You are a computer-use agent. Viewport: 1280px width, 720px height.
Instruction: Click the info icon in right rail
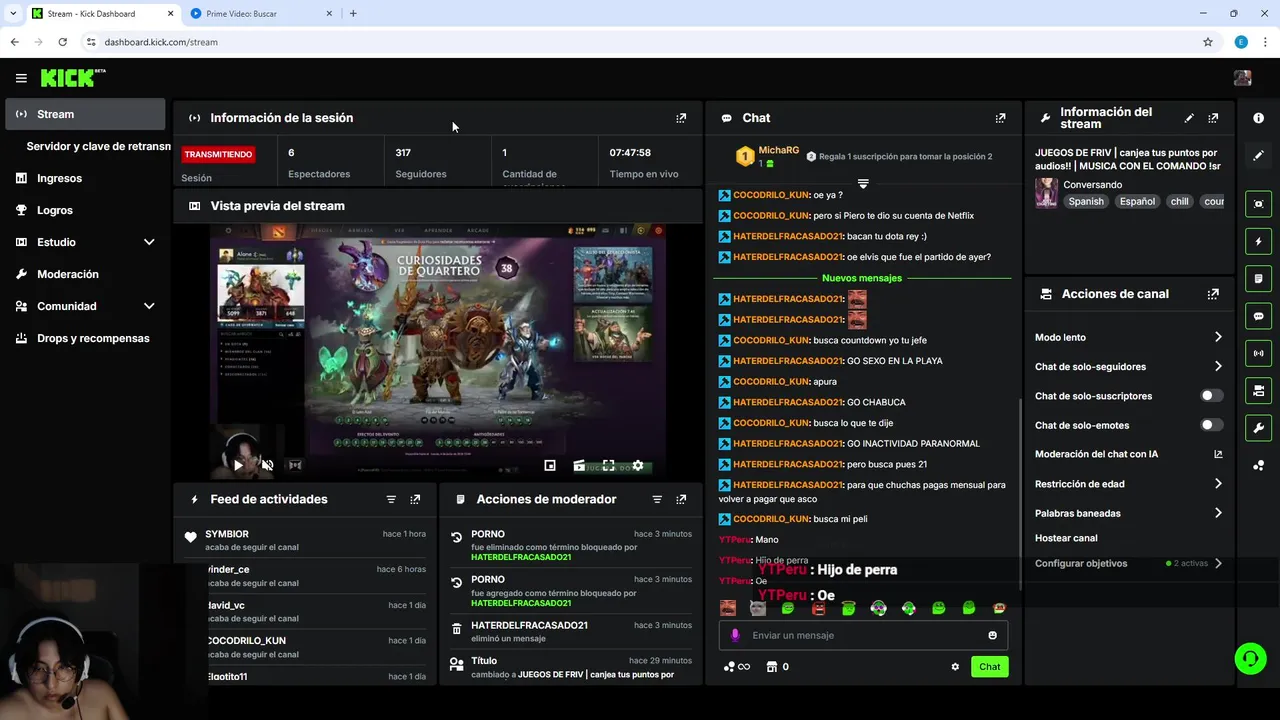coord(1258,118)
